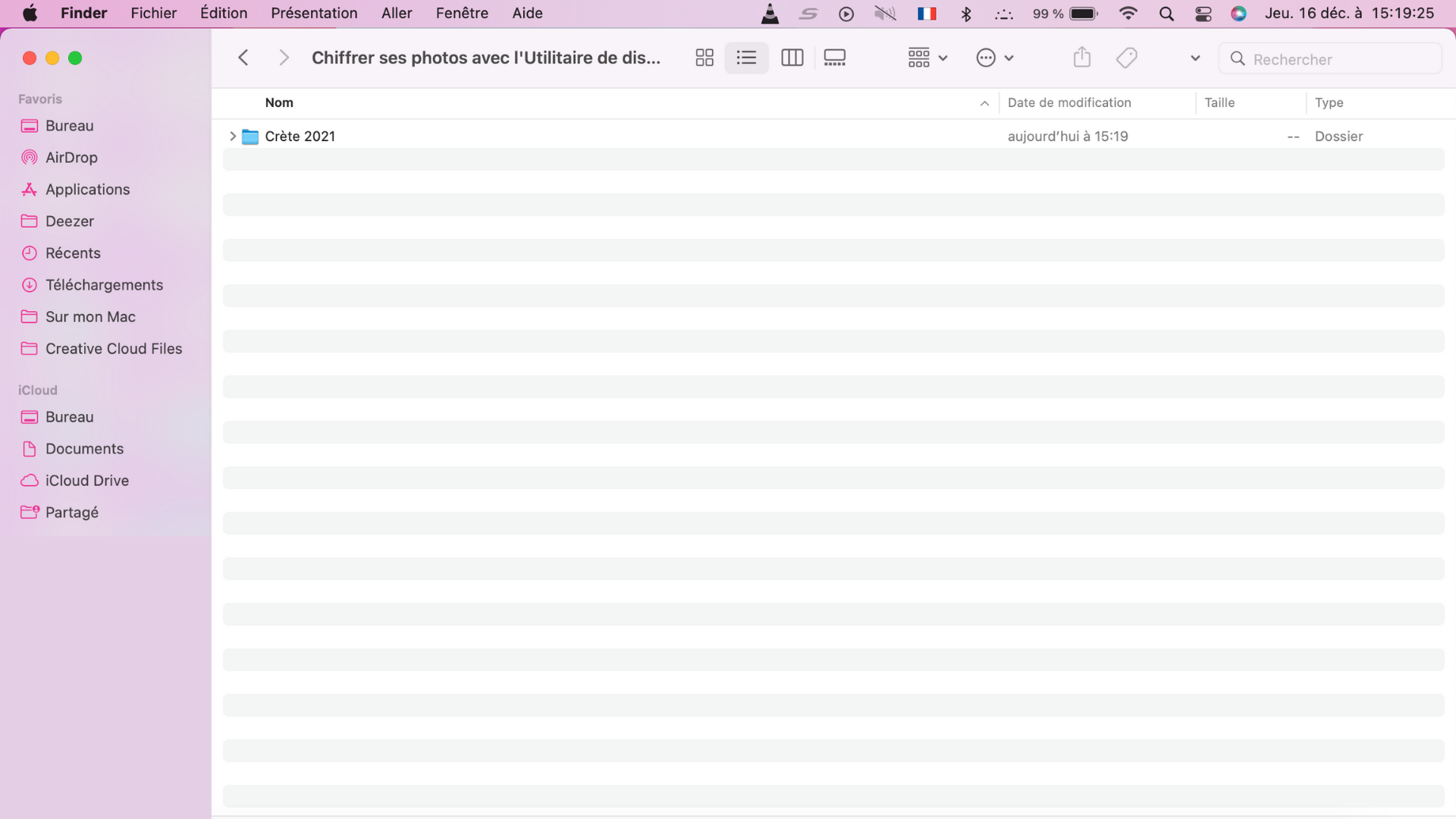Open iCloud Drive in the sidebar
This screenshot has width=1456, height=819.
(x=86, y=481)
